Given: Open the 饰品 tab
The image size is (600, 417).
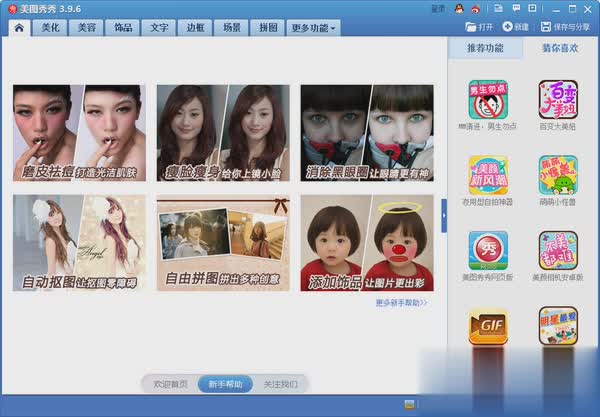Looking at the screenshot, I should click(x=123, y=28).
